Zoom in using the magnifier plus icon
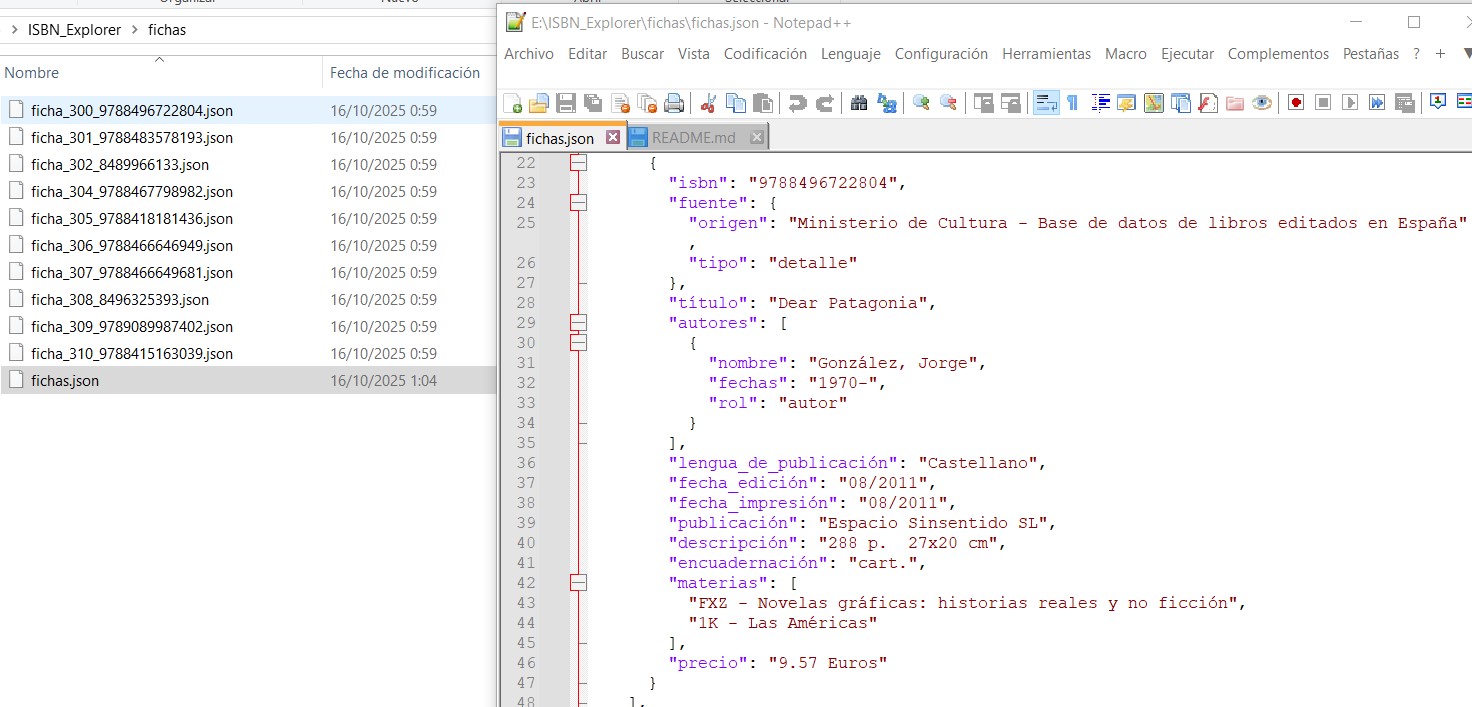Image resolution: width=1472 pixels, height=707 pixels. pyautogui.click(x=921, y=102)
